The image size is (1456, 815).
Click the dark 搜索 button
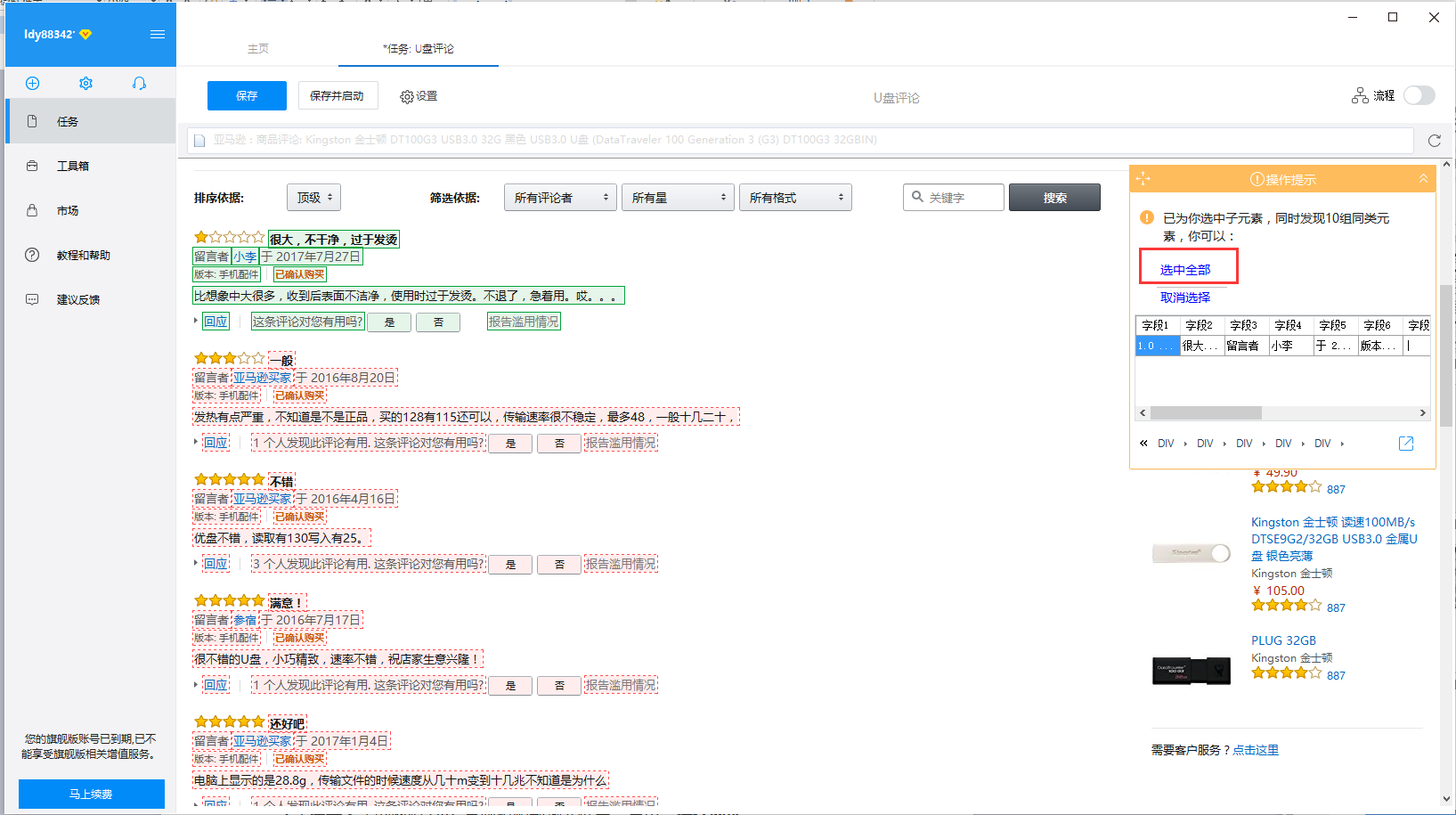[1054, 198]
